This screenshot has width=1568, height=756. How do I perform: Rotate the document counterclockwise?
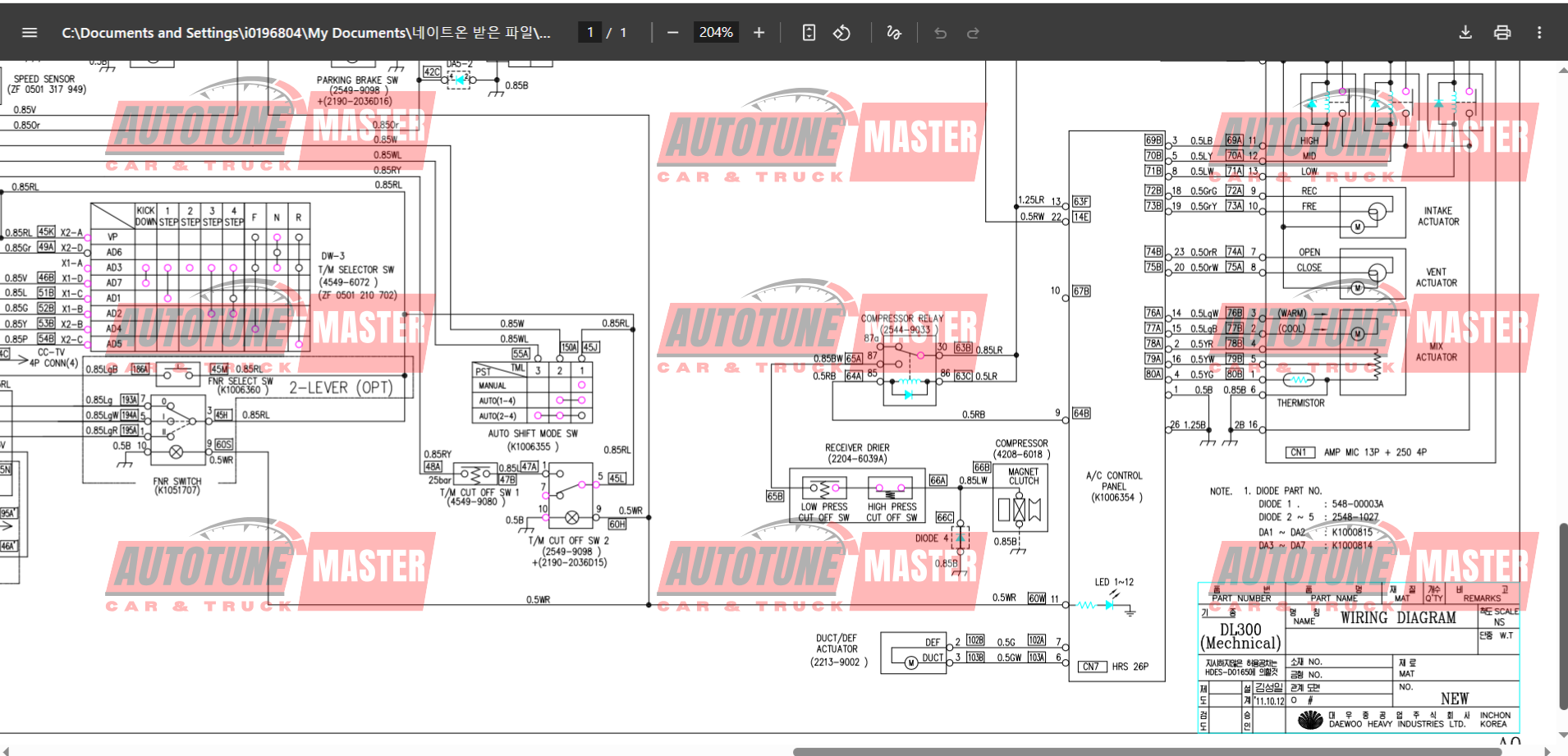(x=841, y=33)
